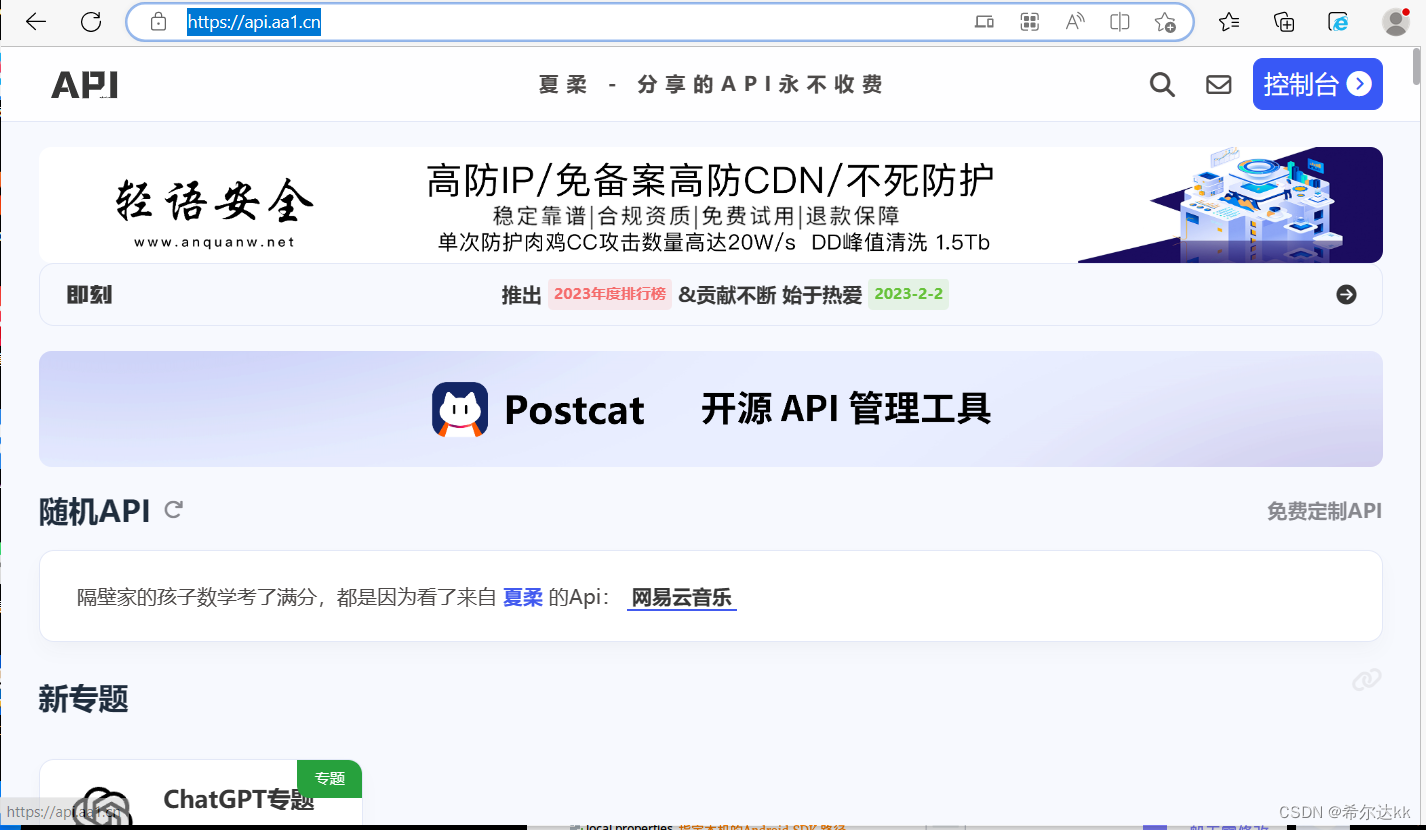The image size is (1426, 830).
Task: Click the 2023年度排行榜 tag
Action: [x=609, y=294]
